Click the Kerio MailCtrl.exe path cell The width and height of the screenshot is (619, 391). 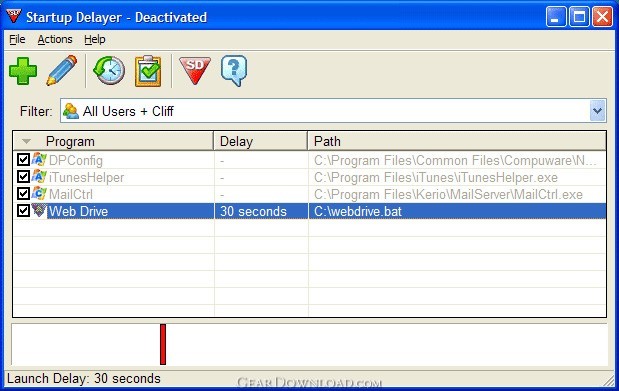point(457,194)
